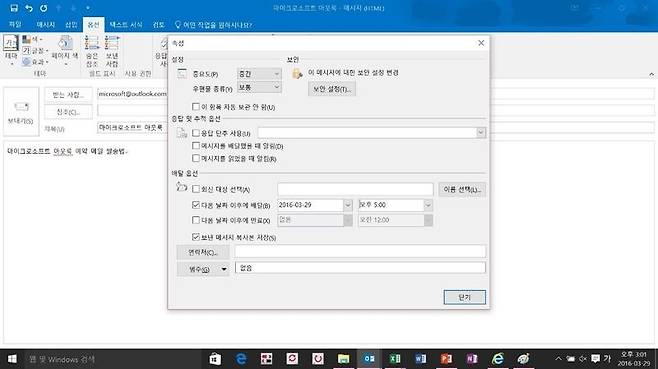The width and height of the screenshot is (658, 369).
Task: Toggle the Bcc field (숨은 참조) ribbon icon
Action: pos(92,43)
